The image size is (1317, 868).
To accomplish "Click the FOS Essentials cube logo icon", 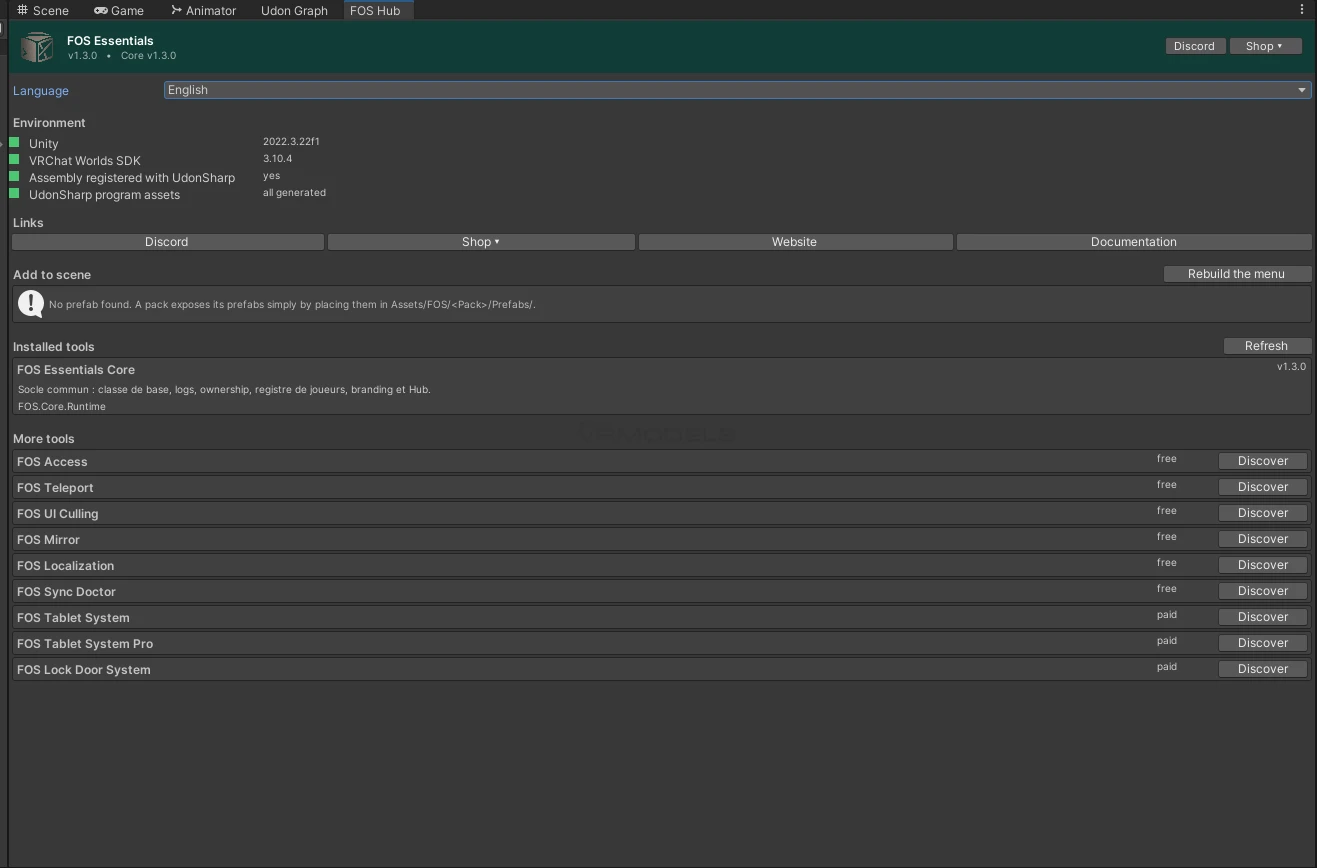I will tap(37, 47).
